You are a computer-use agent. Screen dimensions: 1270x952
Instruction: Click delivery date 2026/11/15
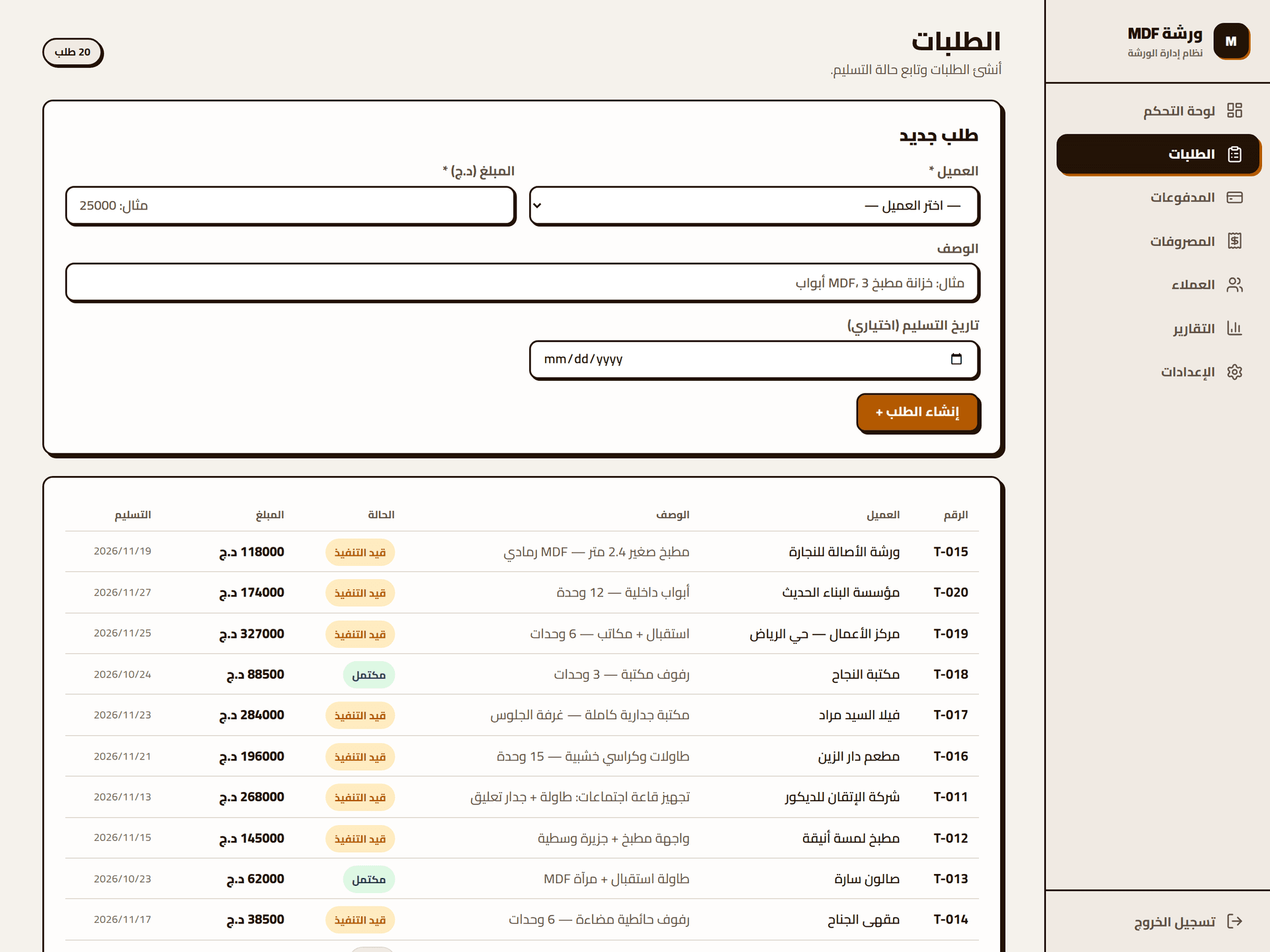[x=122, y=838]
